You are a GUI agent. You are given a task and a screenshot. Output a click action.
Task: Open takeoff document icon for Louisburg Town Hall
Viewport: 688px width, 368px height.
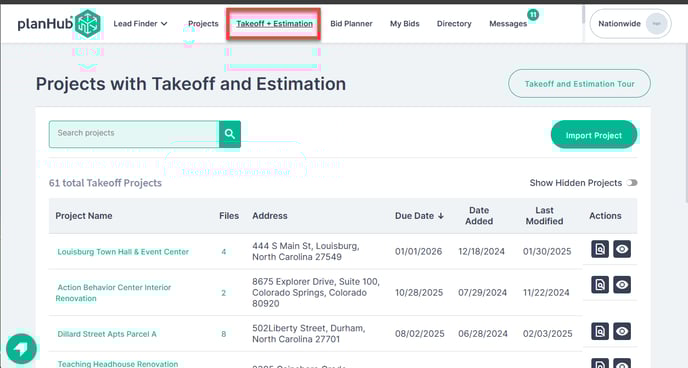point(600,249)
